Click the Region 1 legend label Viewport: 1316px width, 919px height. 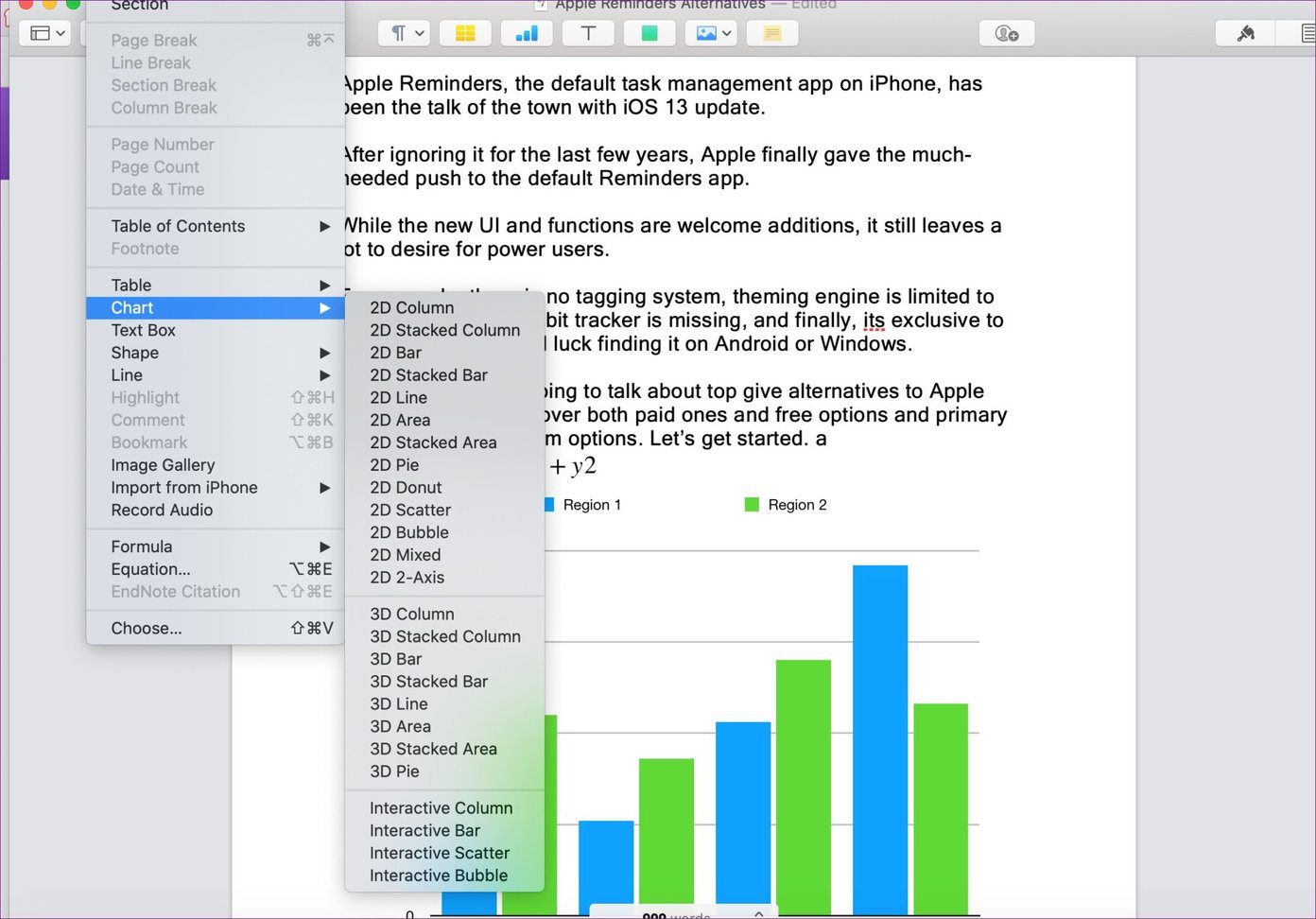592,505
